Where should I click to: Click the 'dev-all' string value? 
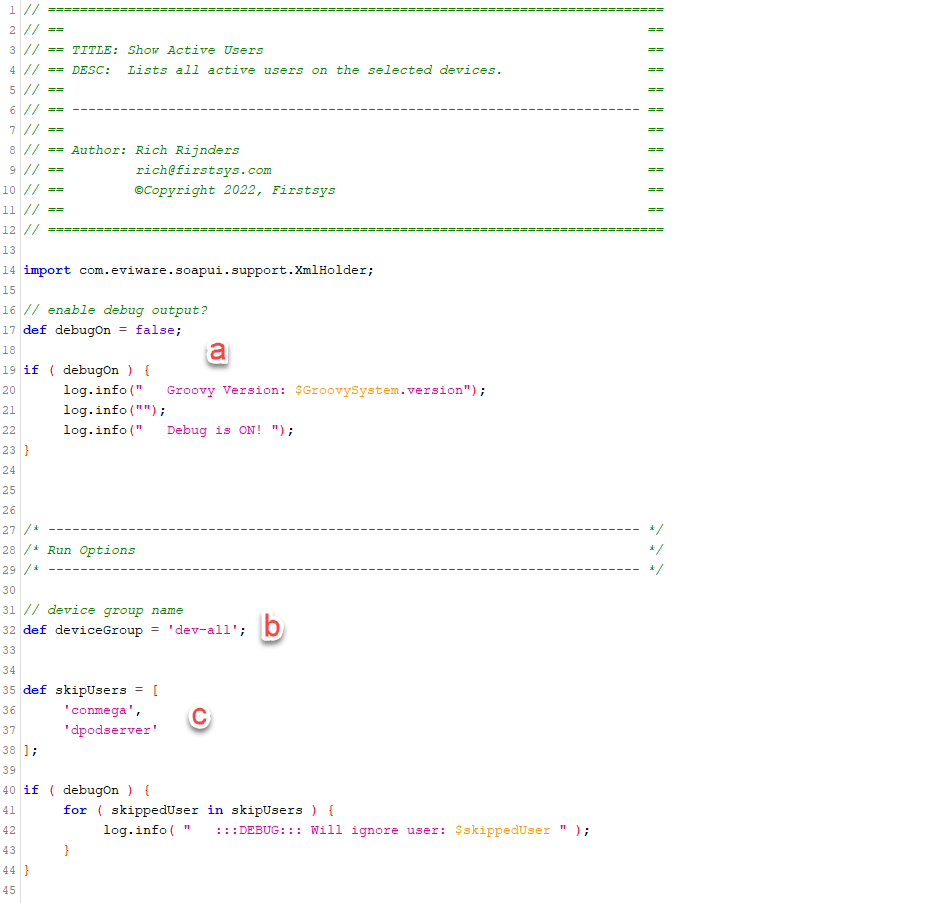[202, 630]
